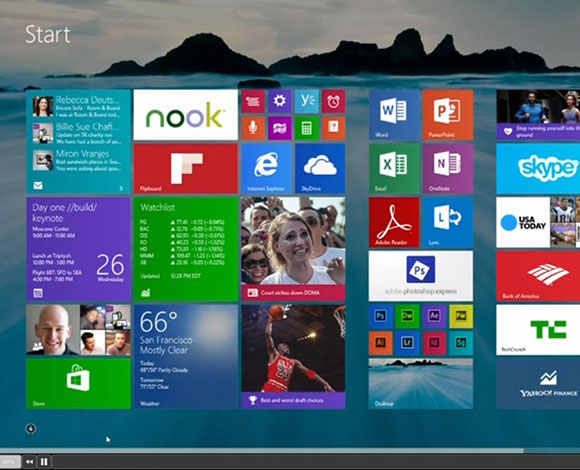This screenshot has width=580, height=470.
Task: Launch the Excel tile
Action: (x=394, y=169)
